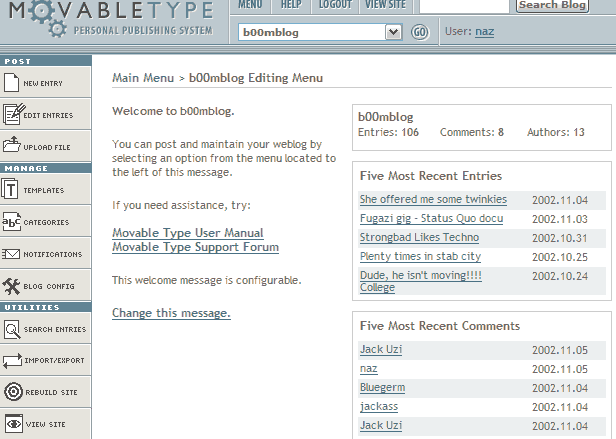Click the Notifications envelope icon
The image size is (616, 439).
11,254
